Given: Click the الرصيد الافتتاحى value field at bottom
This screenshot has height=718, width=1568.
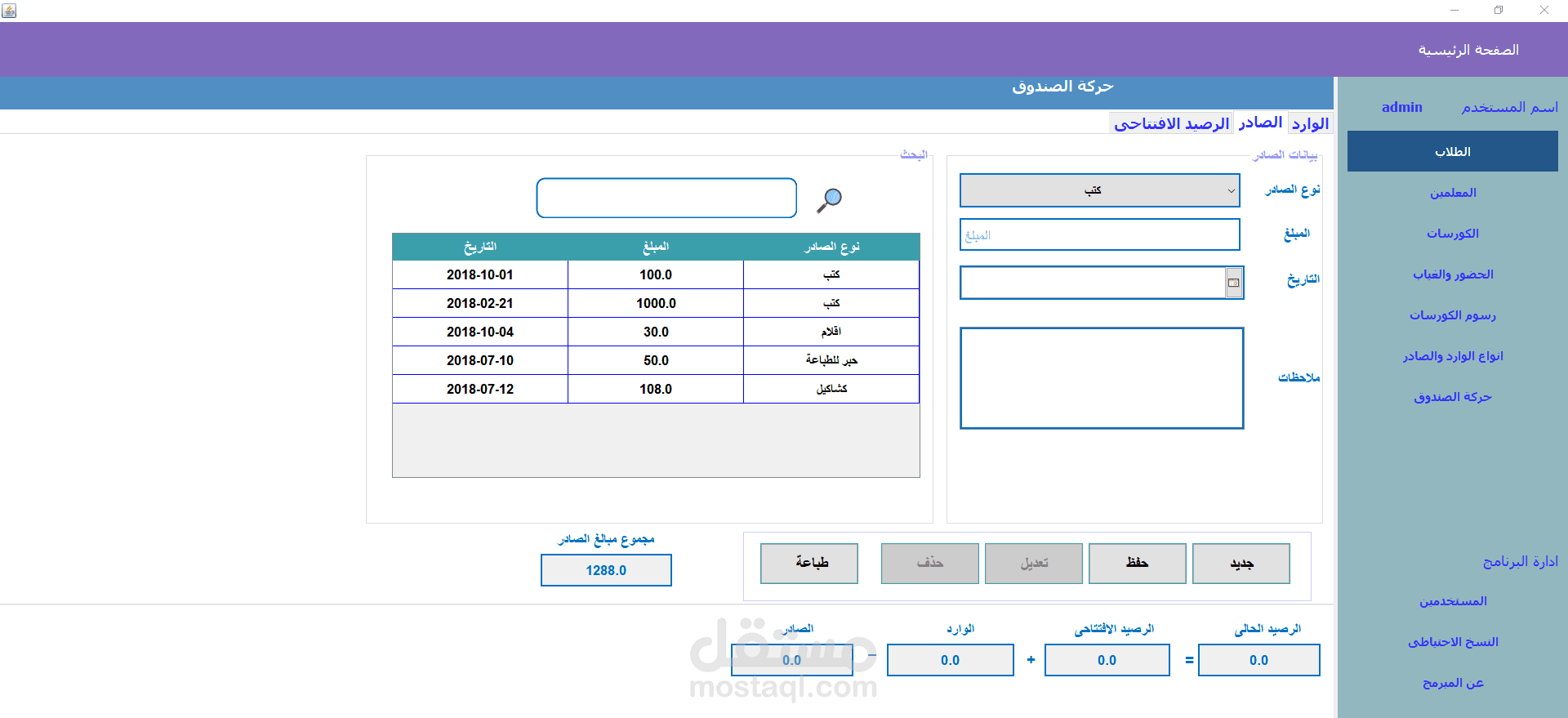Looking at the screenshot, I should pos(1107,660).
